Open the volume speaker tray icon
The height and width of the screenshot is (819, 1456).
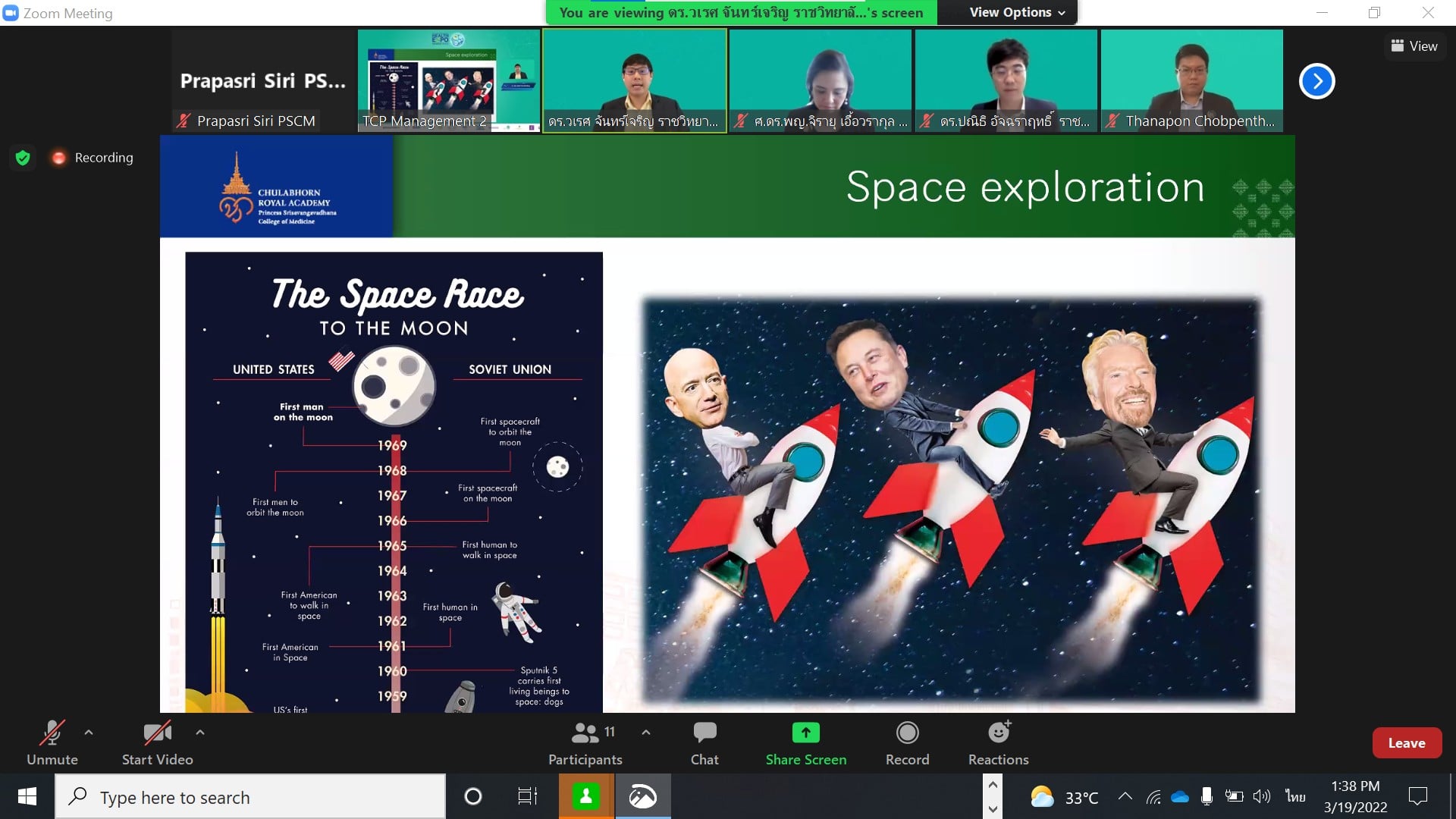point(1261,796)
